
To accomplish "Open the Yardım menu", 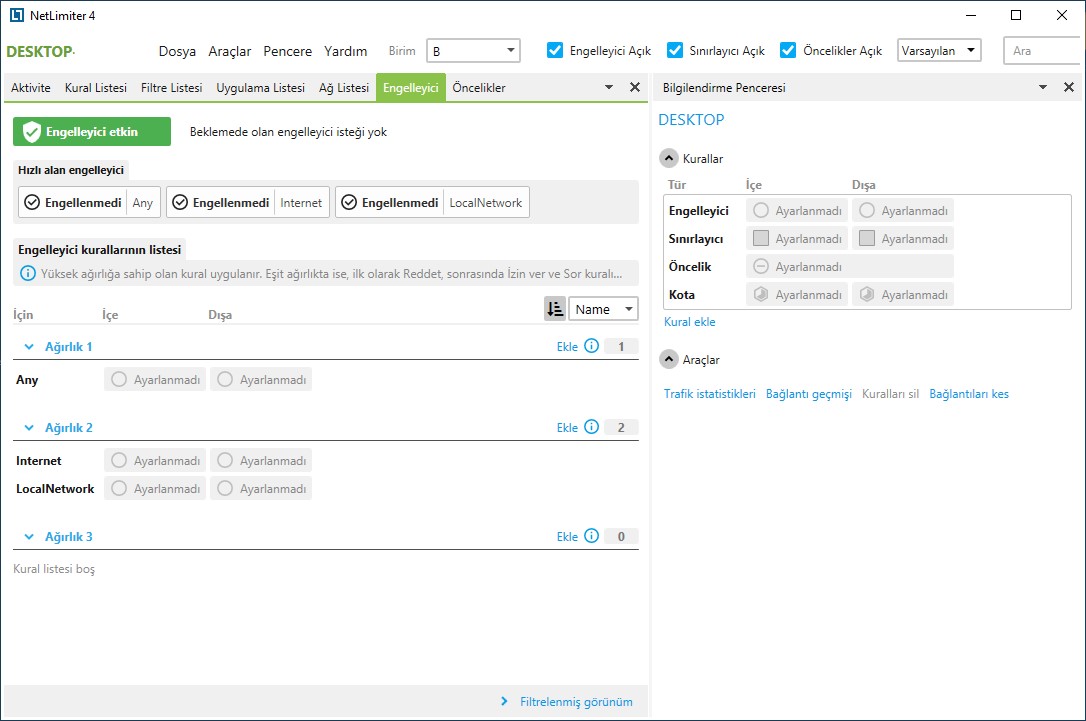I will (x=346, y=51).
